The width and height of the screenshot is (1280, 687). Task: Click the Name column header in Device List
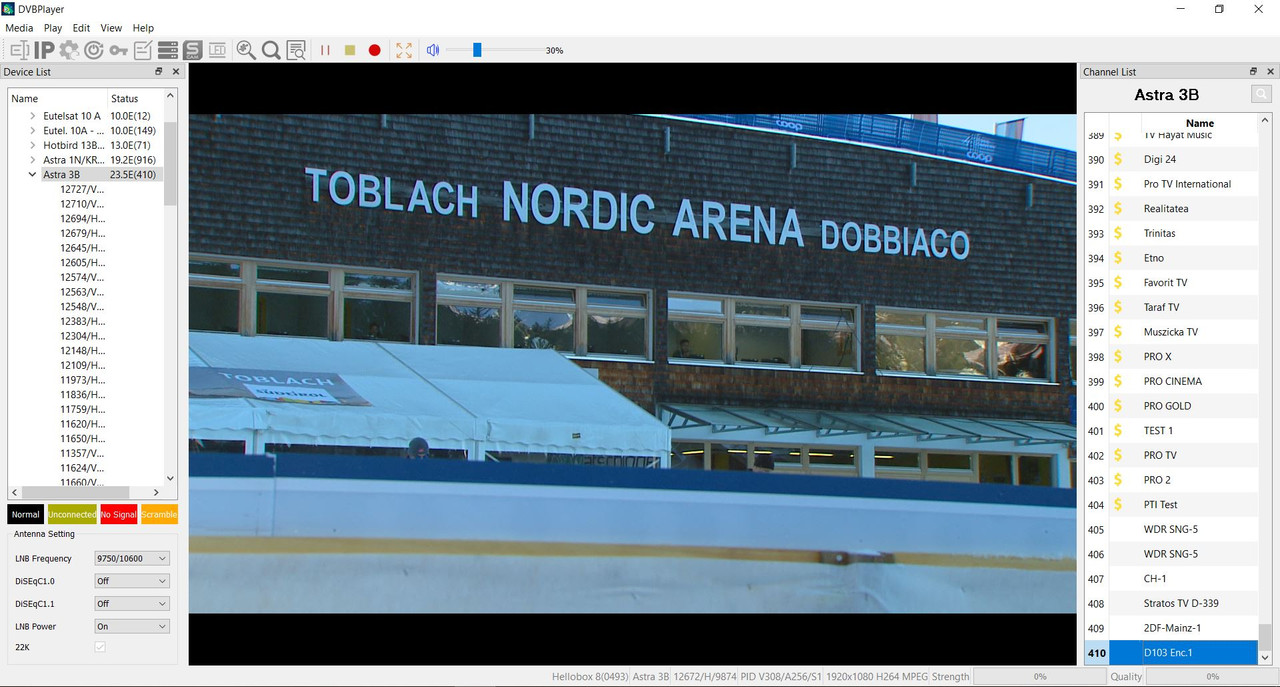58,98
